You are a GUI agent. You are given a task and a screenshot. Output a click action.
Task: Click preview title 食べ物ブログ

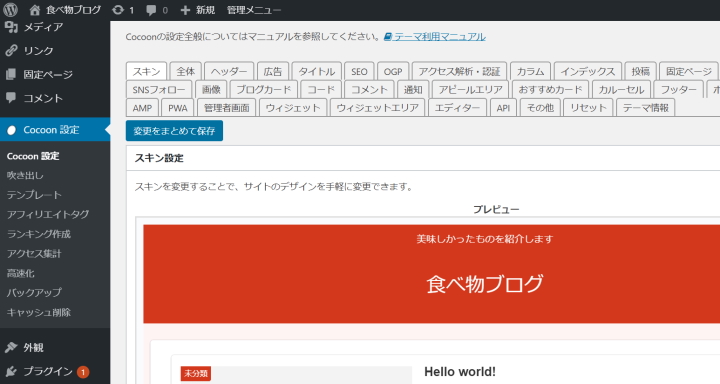tap(484, 284)
